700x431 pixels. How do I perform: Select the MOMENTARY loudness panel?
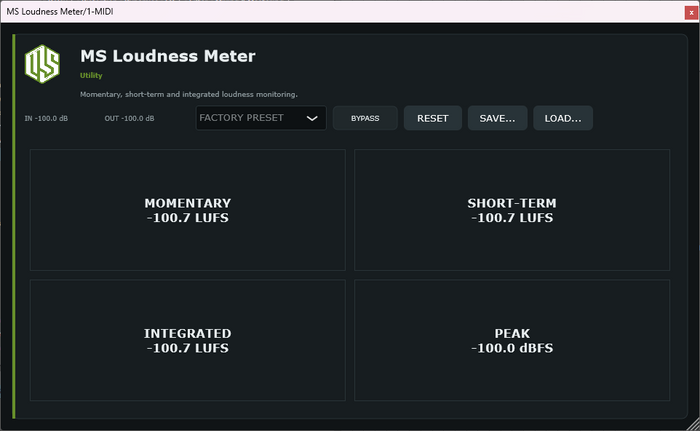[188, 210]
